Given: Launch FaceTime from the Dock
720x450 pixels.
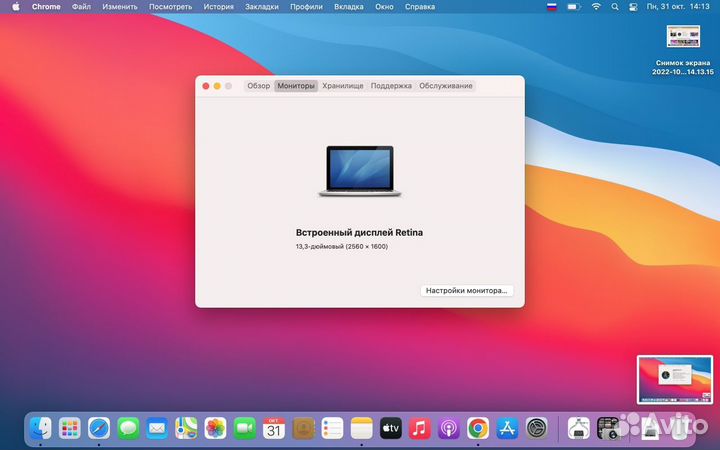Looking at the screenshot, I should coord(245,428).
